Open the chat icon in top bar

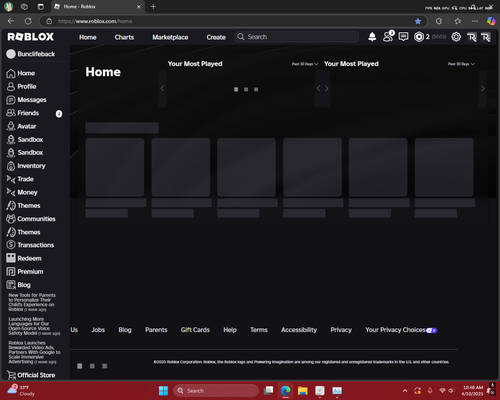tap(403, 37)
